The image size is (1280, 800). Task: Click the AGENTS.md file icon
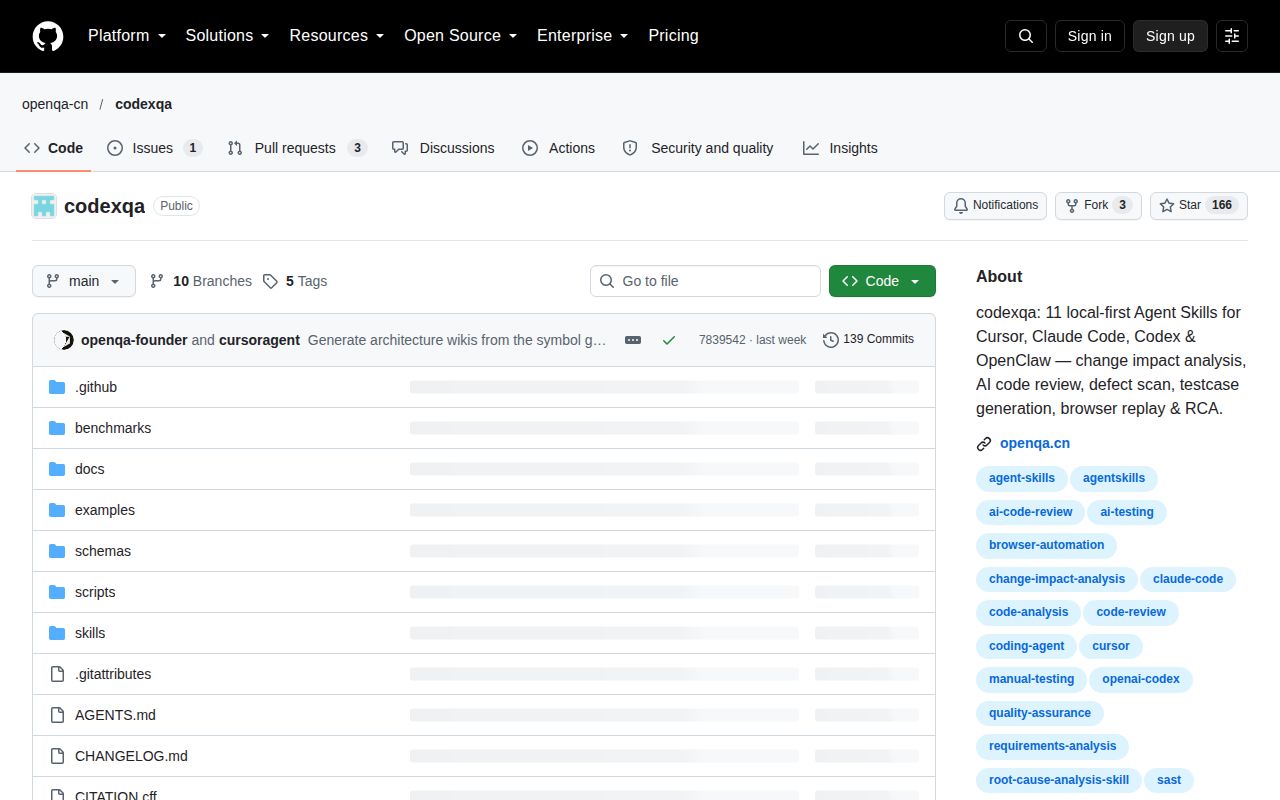[57, 715]
